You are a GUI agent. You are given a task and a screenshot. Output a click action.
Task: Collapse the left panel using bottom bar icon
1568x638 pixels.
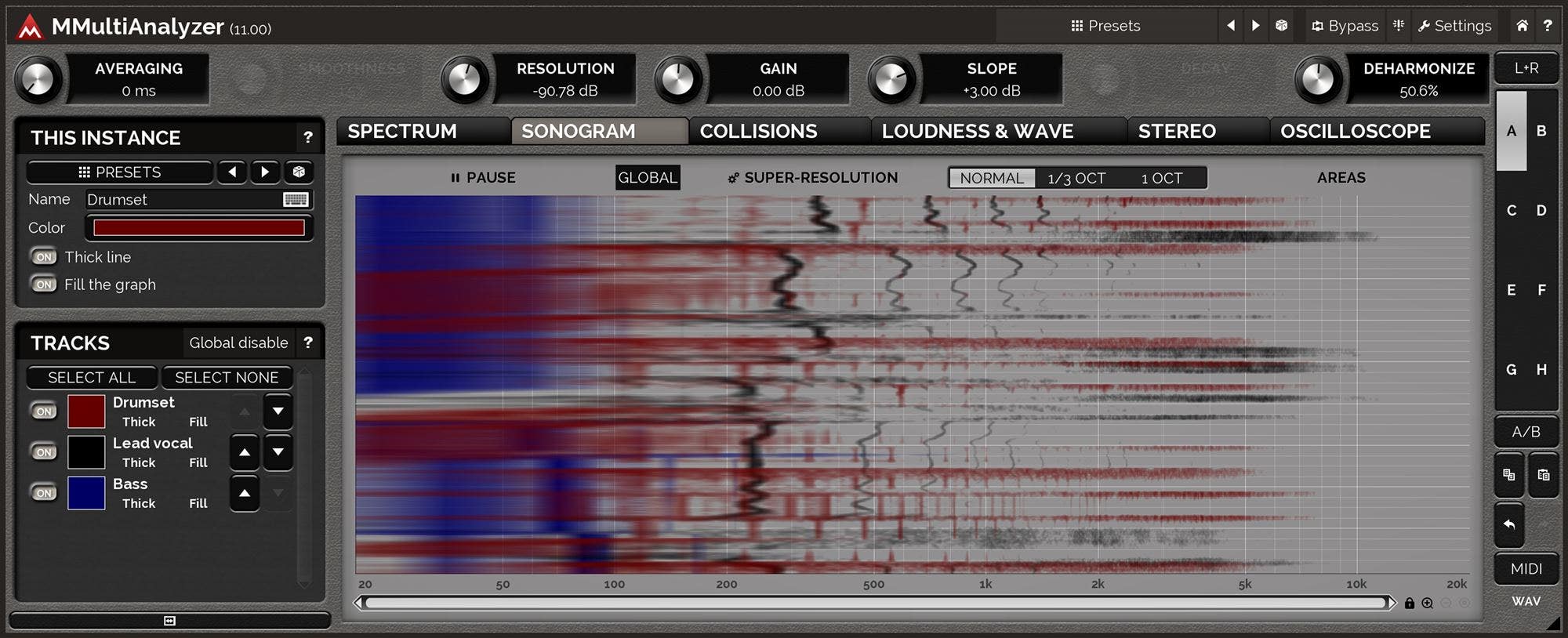pyautogui.click(x=169, y=621)
